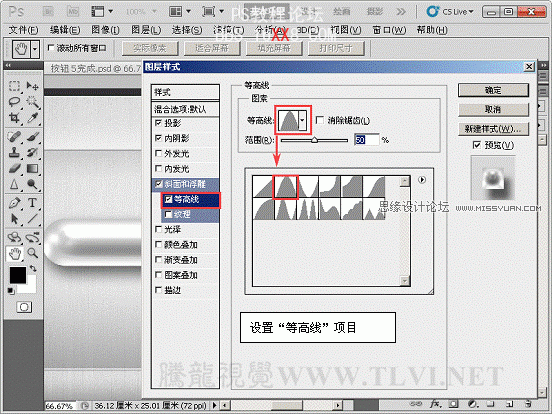552x414 pixels.
Task: Toggle the Inner Shadow (内阴影) checkbox
Action: (158, 138)
